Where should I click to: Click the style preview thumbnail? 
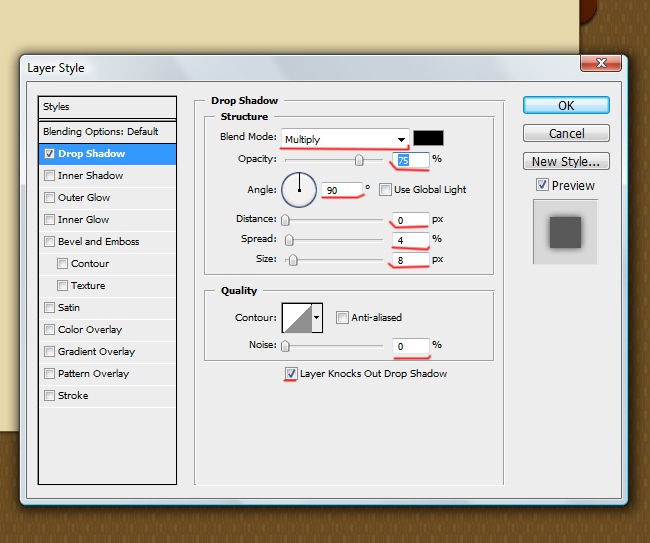tap(565, 232)
